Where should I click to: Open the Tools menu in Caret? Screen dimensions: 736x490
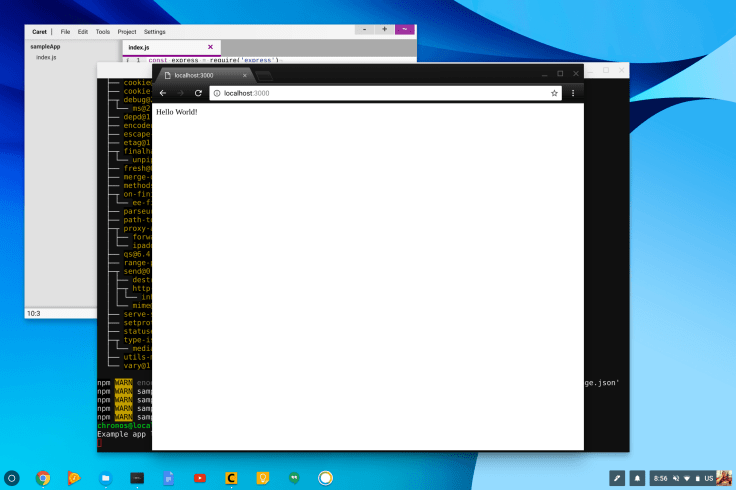tap(103, 32)
